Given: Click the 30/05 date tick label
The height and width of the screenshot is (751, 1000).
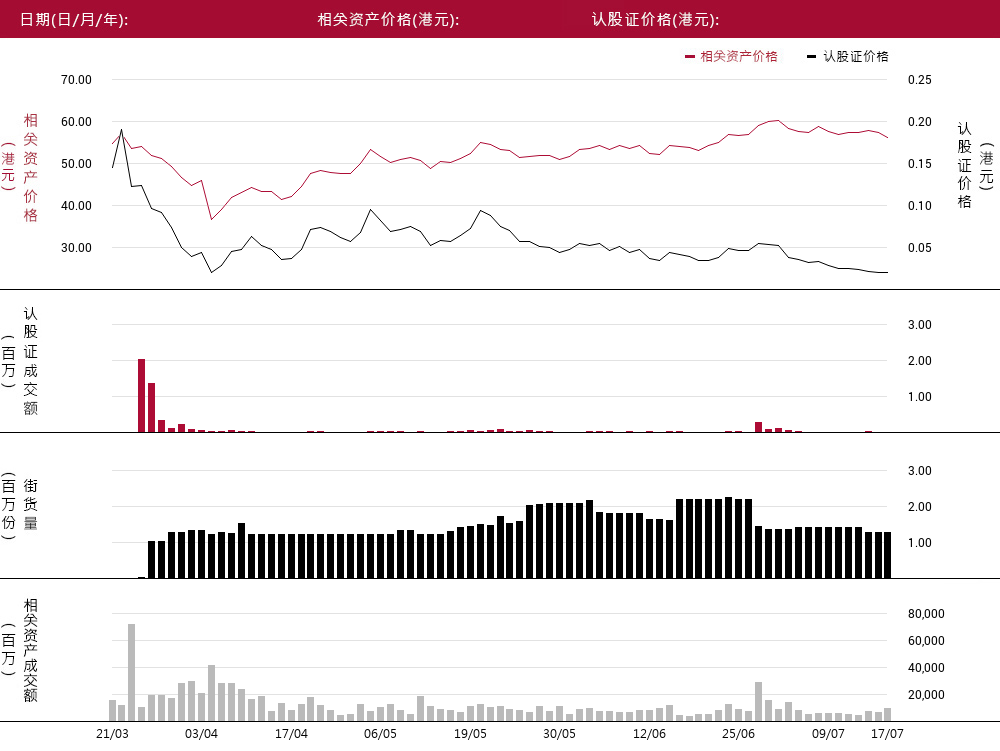Looking at the screenshot, I should tap(559, 734).
